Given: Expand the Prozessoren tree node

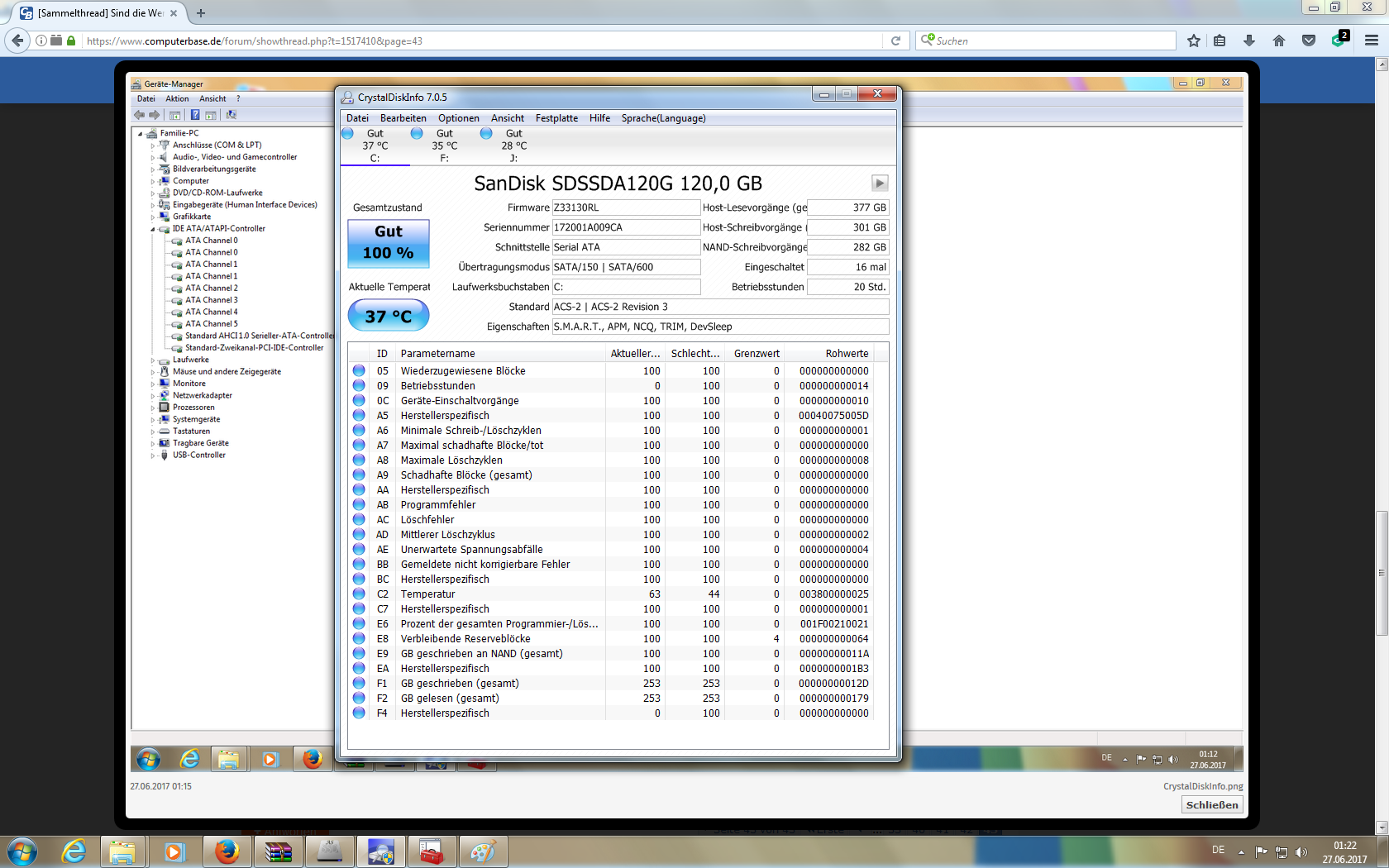Looking at the screenshot, I should (153, 408).
